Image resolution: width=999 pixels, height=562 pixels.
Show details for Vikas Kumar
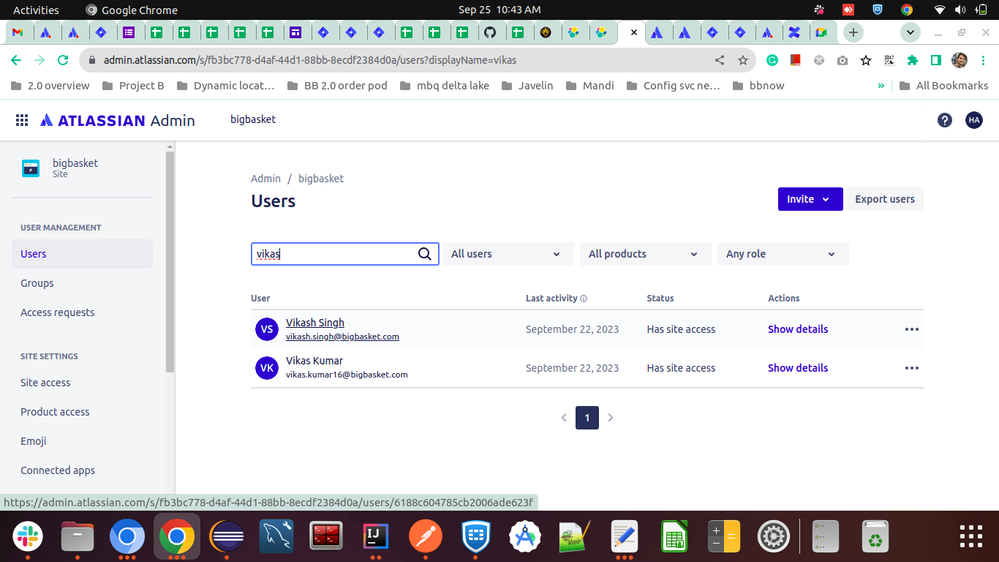798,368
